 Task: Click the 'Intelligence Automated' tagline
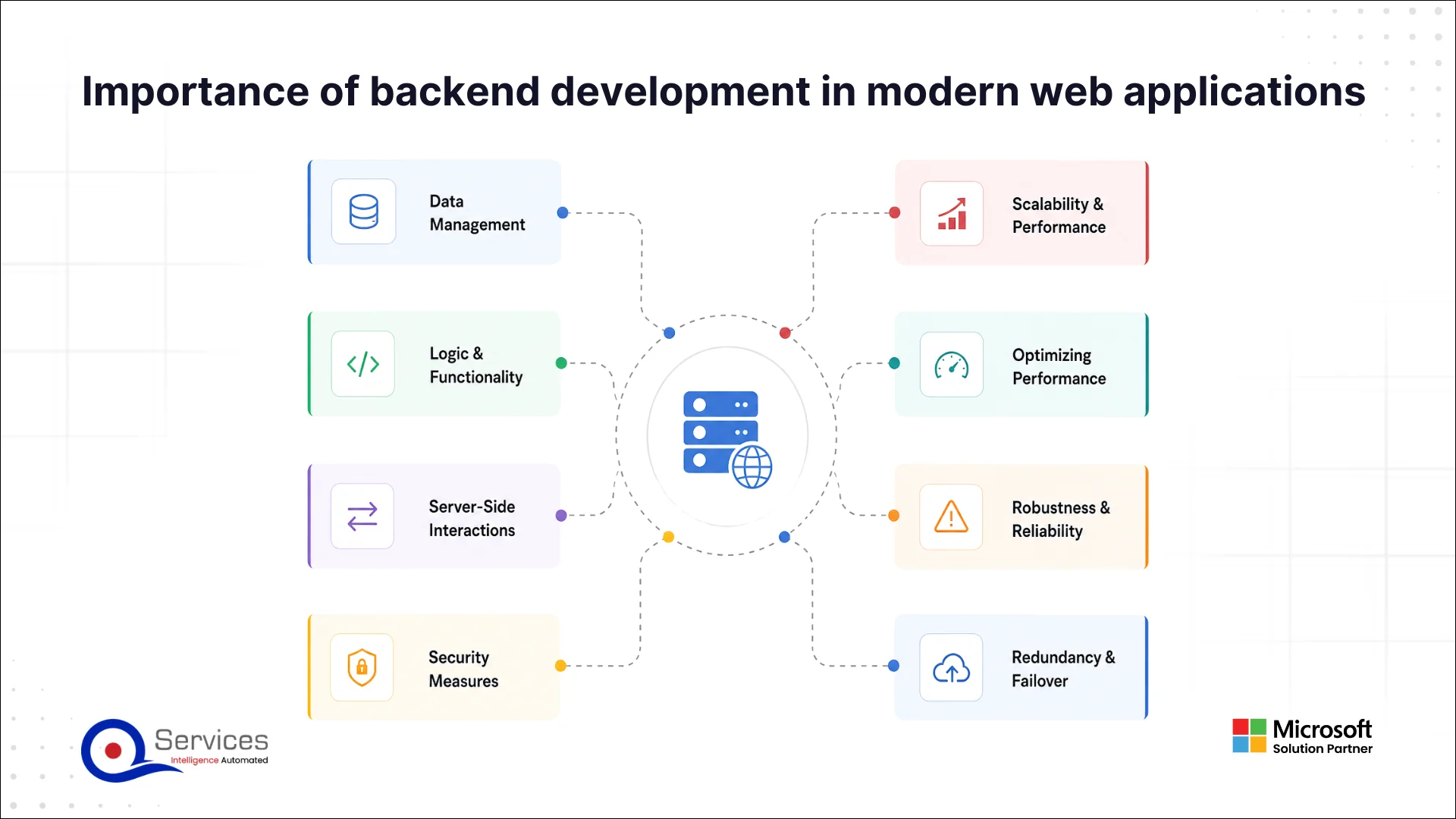point(219,760)
